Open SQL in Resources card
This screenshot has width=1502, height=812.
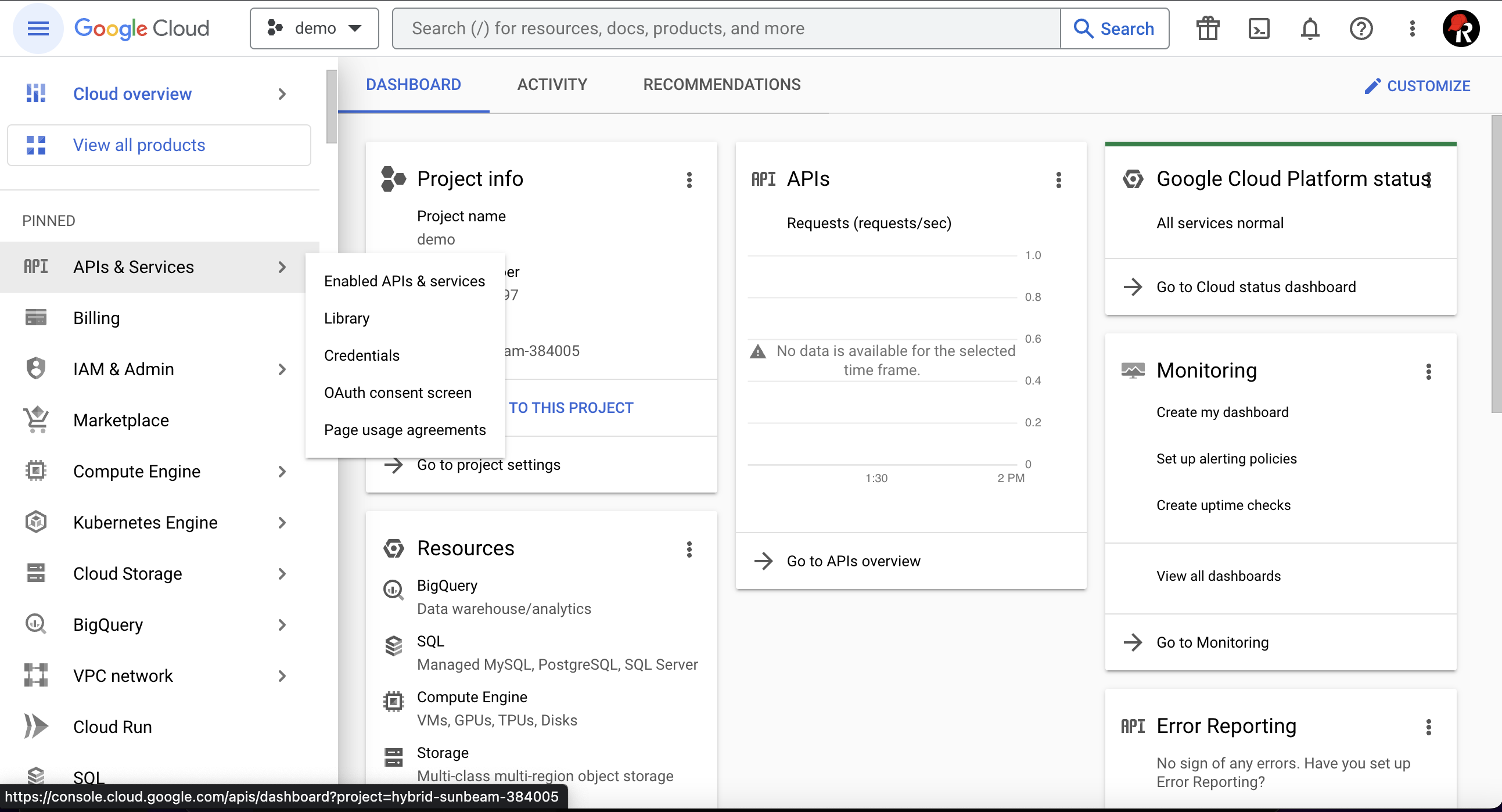(x=430, y=641)
